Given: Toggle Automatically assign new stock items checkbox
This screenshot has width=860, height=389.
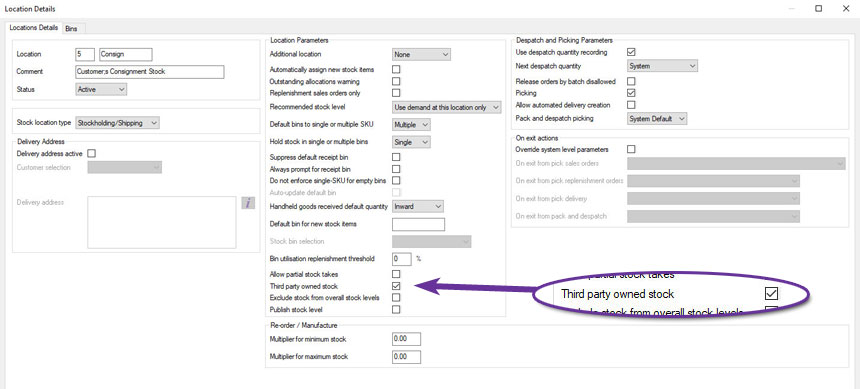Looking at the screenshot, I should click(x=396, y=69).
